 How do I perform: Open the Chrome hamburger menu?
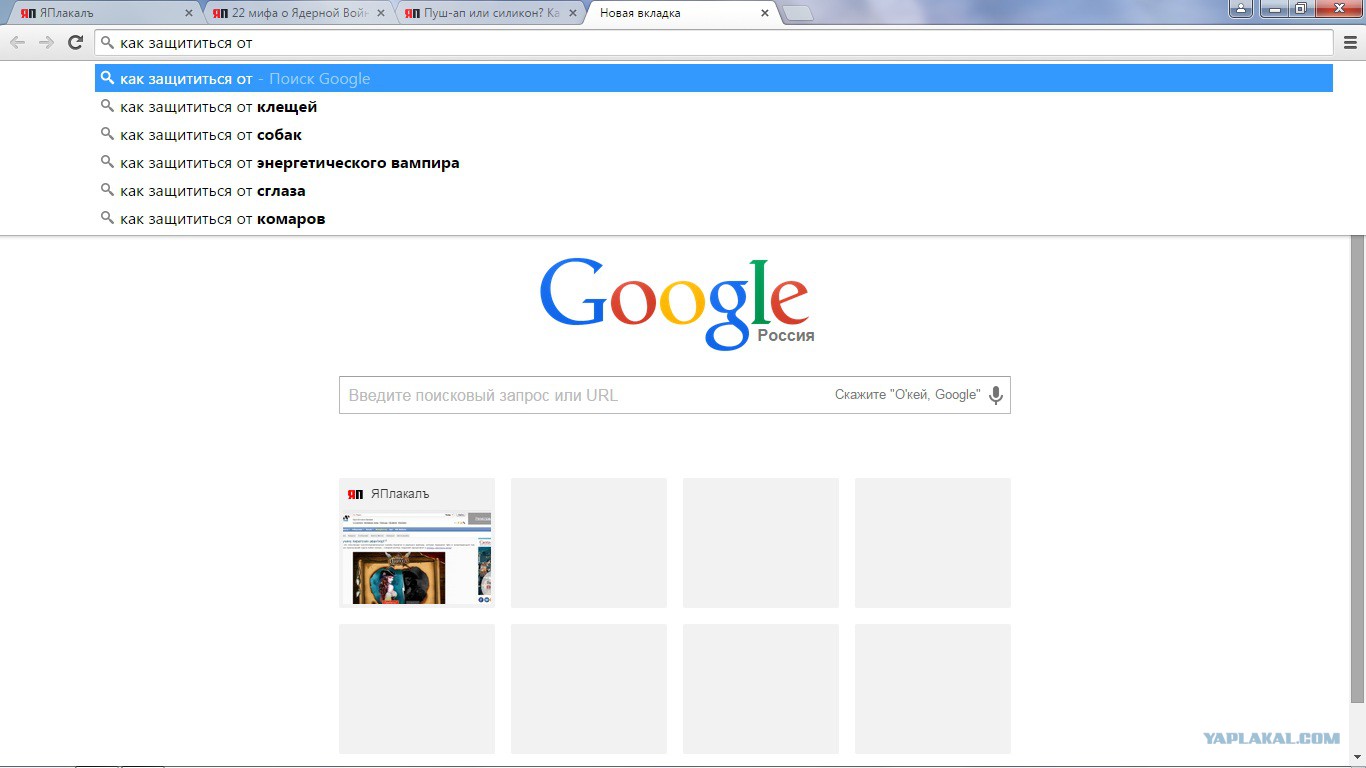(1350, 42)
